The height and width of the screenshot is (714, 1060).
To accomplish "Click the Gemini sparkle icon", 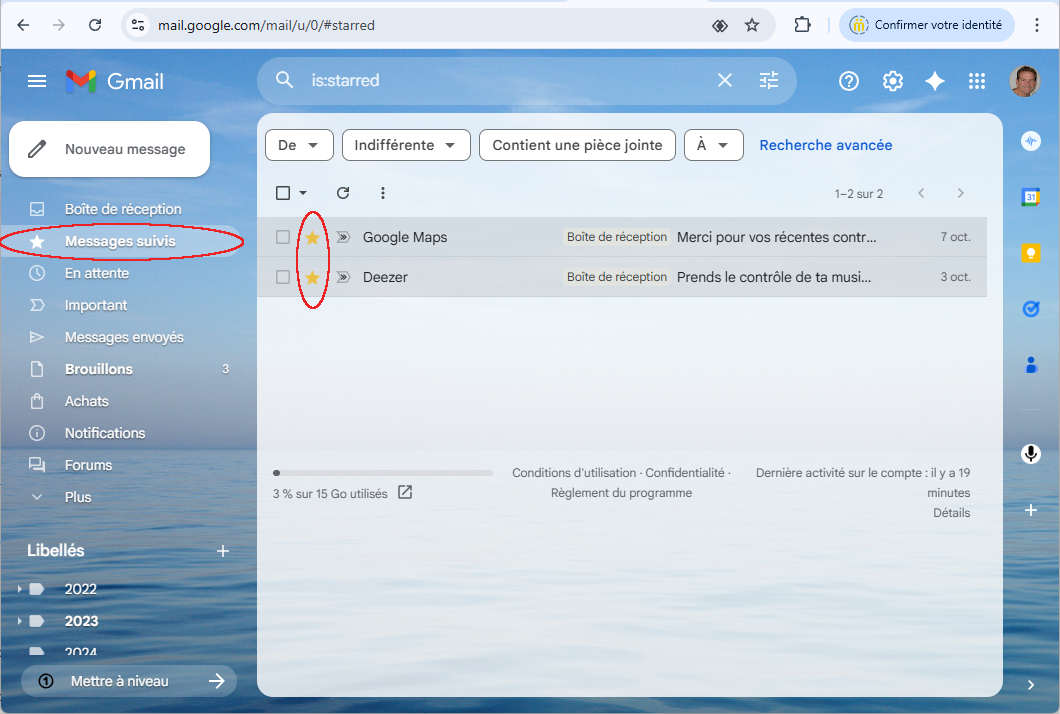I will (x=935, y=81).
